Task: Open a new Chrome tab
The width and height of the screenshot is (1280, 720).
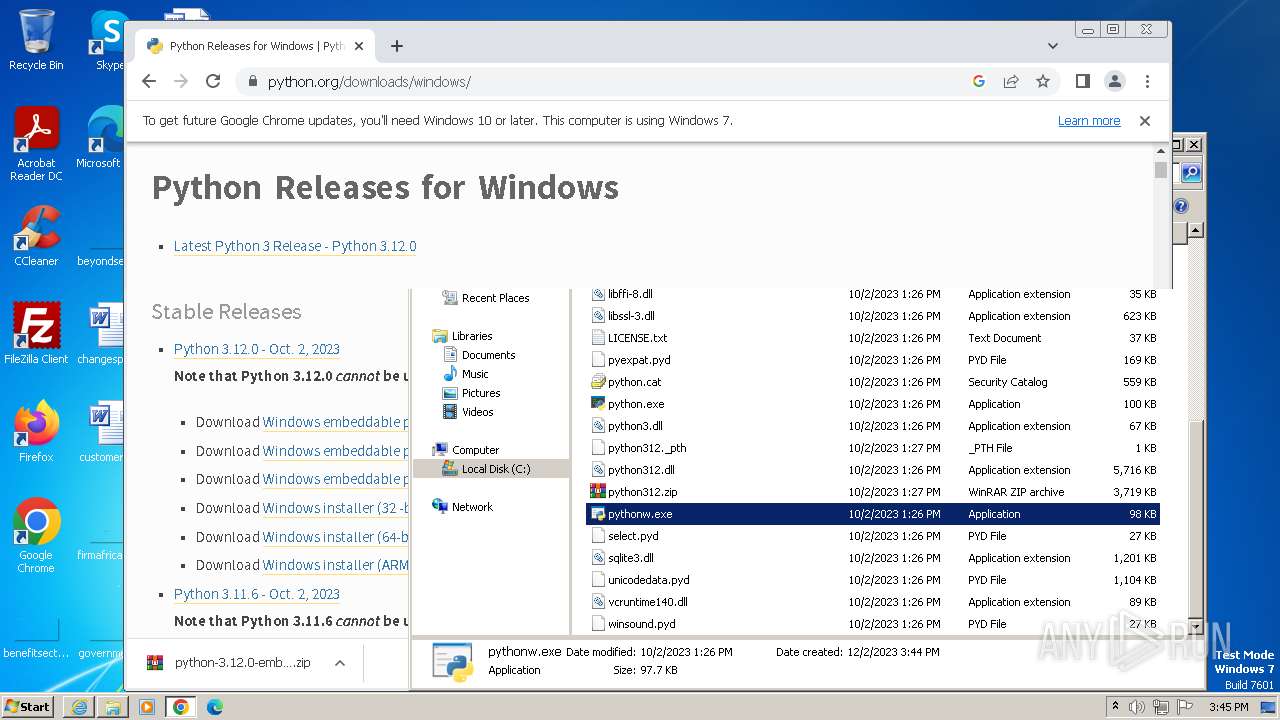Action: point(397,46)
